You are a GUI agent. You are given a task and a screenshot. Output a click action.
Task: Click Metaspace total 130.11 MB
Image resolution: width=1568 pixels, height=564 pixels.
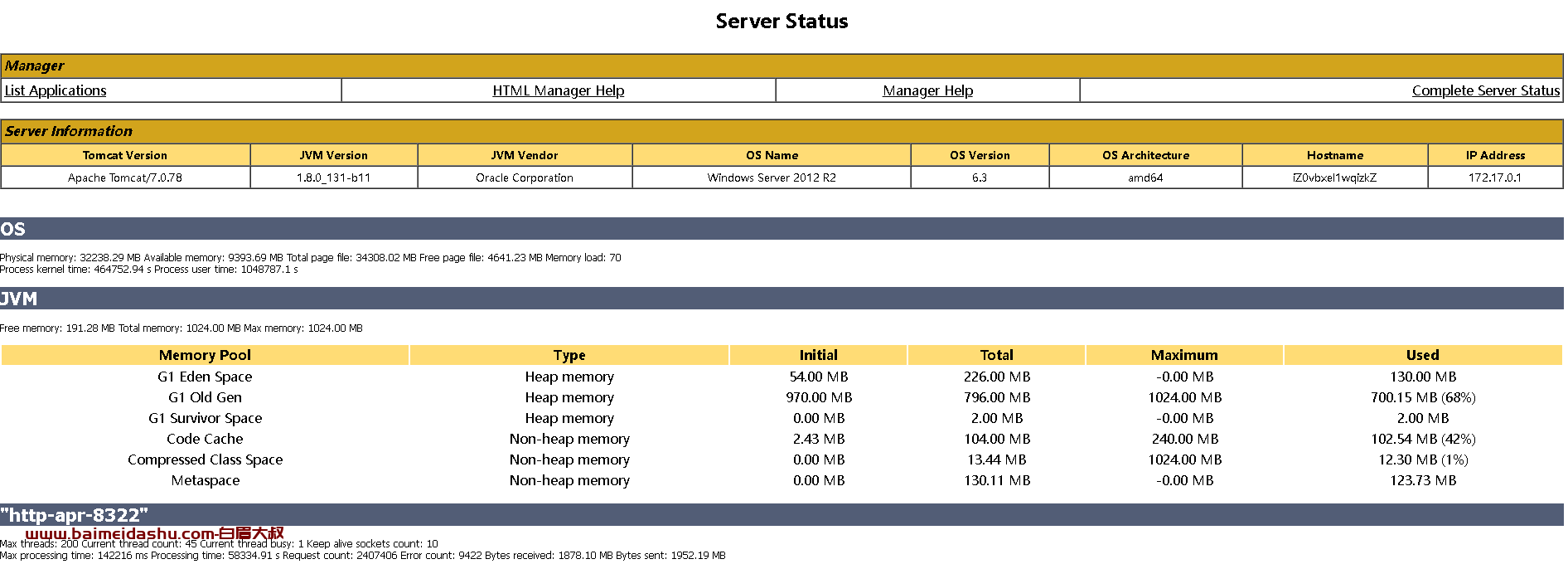pos(997,480)
